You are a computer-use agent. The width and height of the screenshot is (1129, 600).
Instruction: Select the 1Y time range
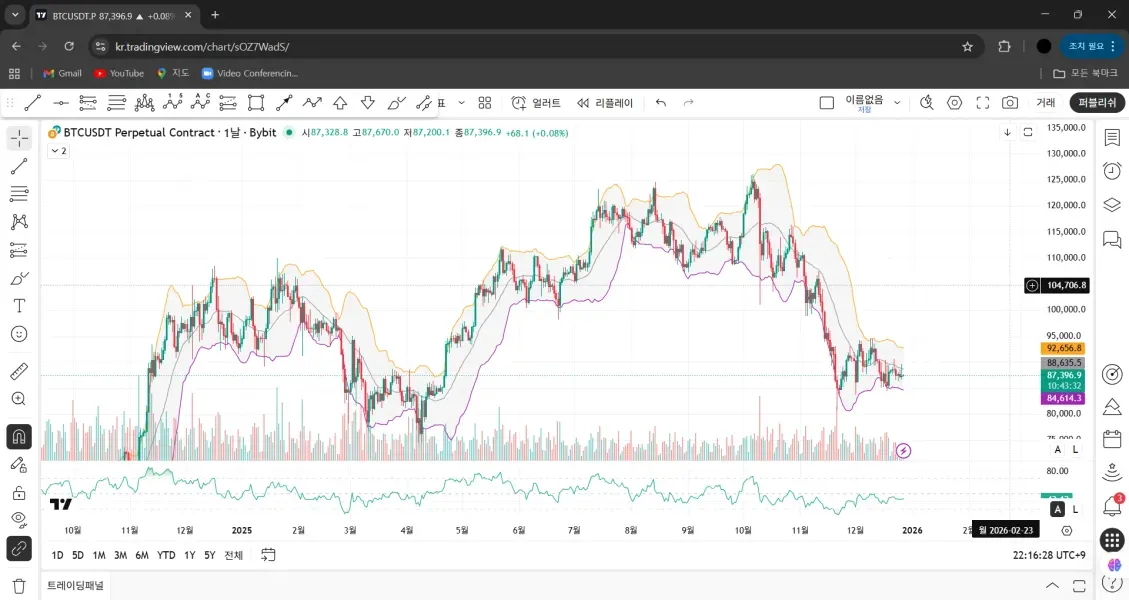pyautogui.click(x=189, y=555)
